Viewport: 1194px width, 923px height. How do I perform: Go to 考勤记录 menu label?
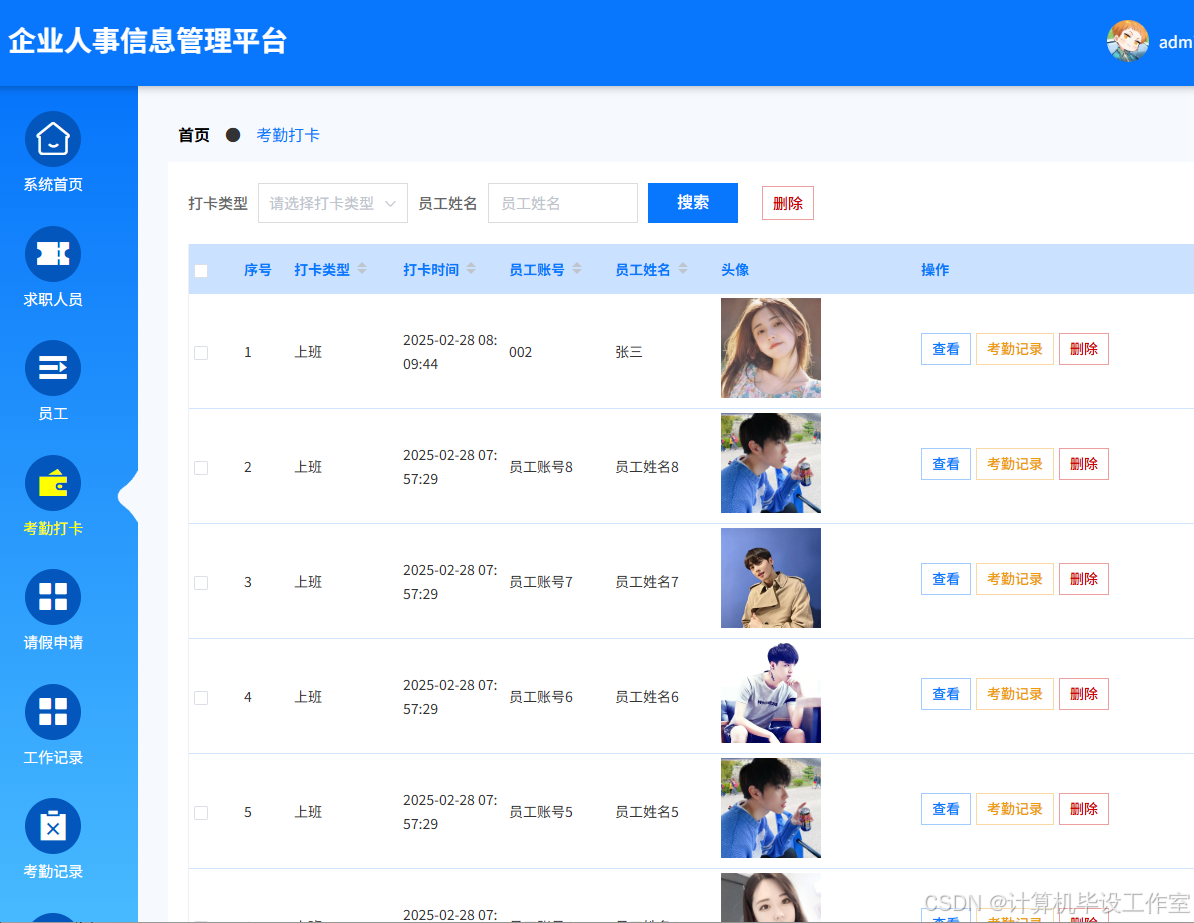[53, 872]
